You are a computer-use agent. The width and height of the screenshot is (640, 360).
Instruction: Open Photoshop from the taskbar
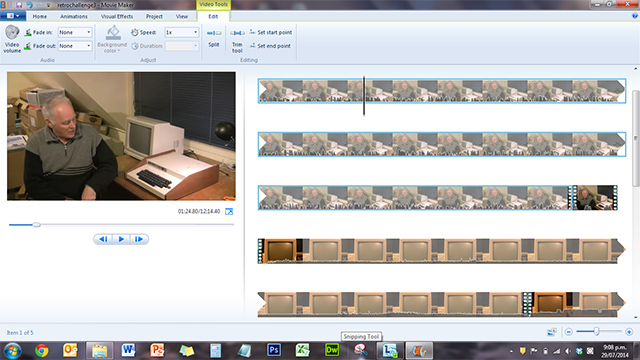click(274, 350)
